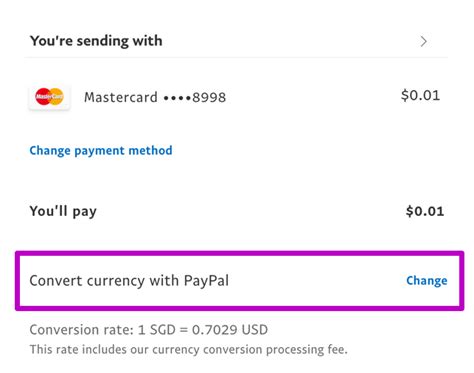Select the Mastercard ending in 8998

tap(234, 97)
